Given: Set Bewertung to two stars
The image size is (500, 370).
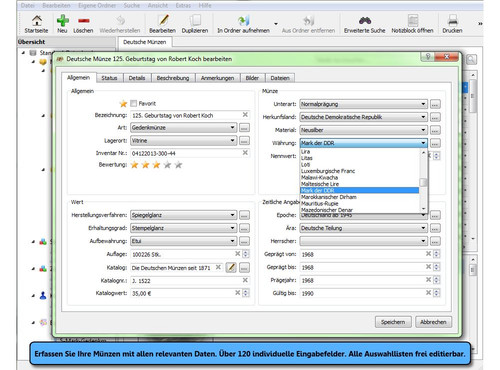Looking at the screenshot, I should (x=145, y=165).
